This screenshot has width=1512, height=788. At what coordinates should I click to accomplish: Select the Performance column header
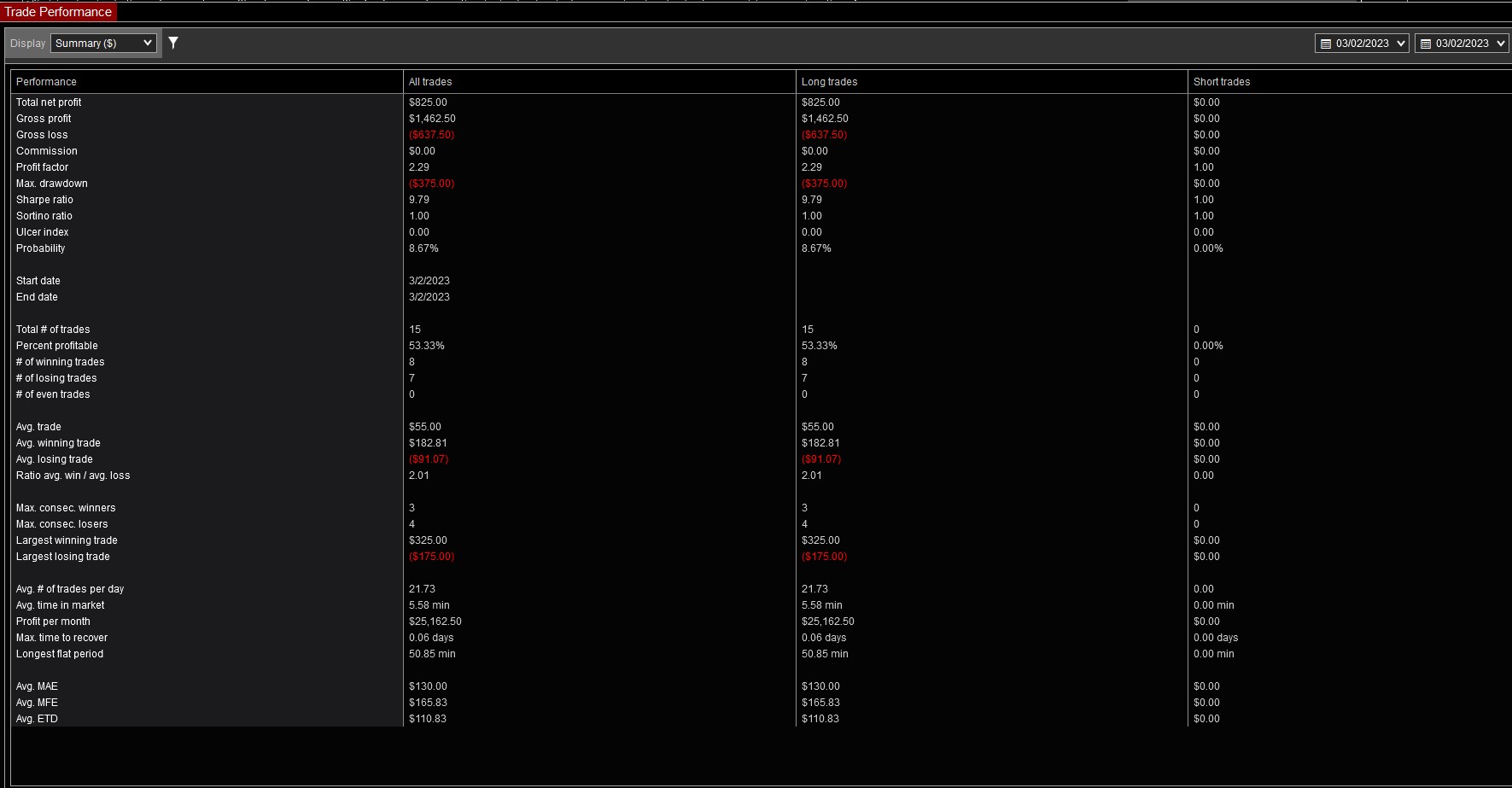(x=207, y=82)
